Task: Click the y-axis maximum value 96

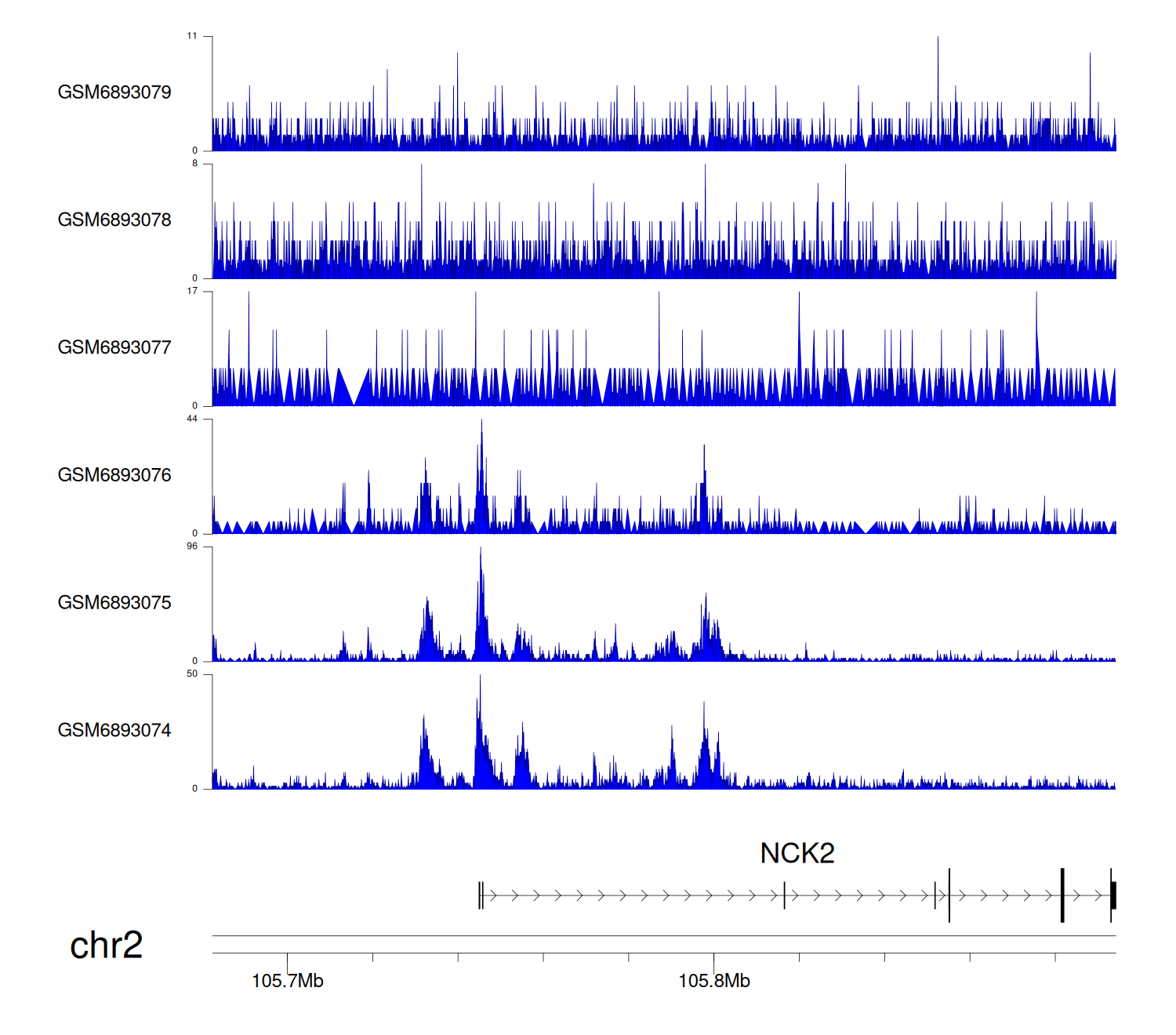Action: point(192,547)
